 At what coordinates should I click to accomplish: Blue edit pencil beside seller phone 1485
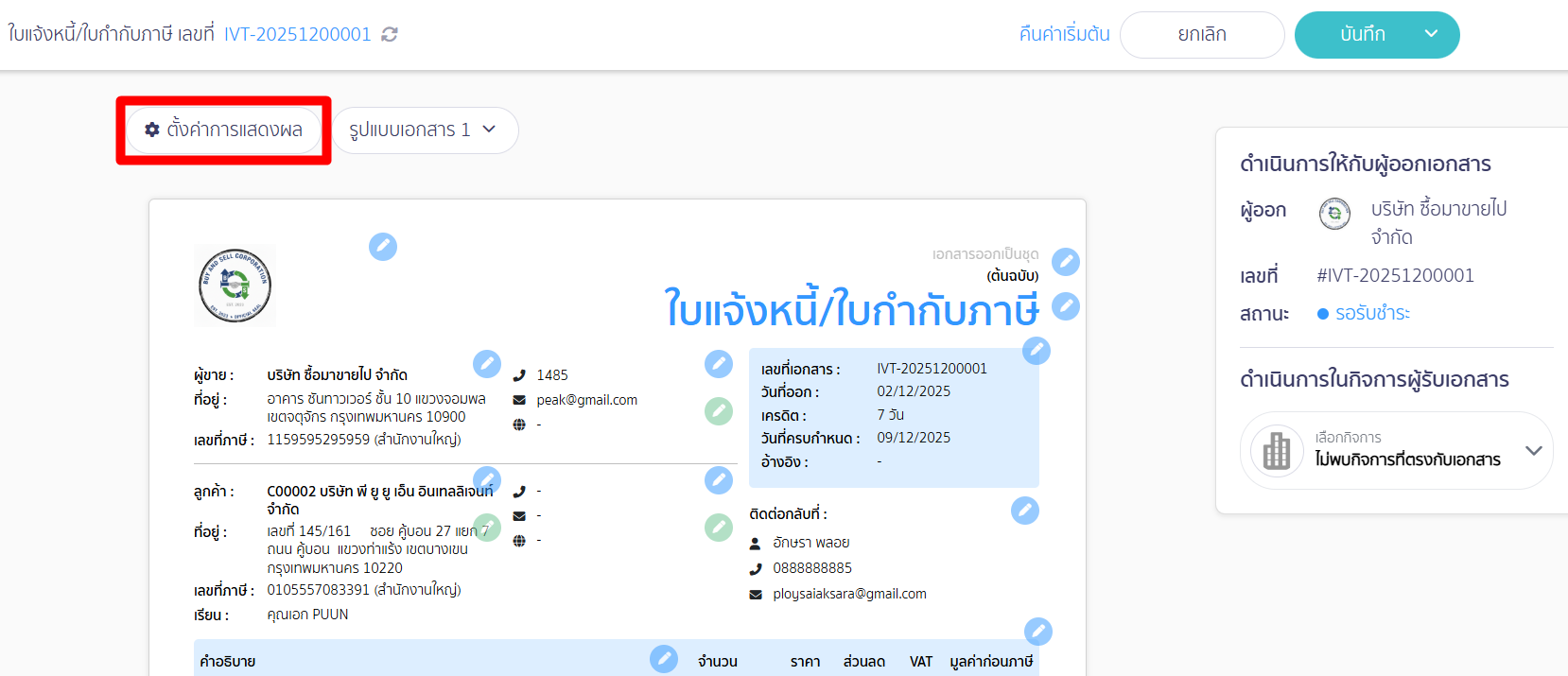click(x=719, y=364)
